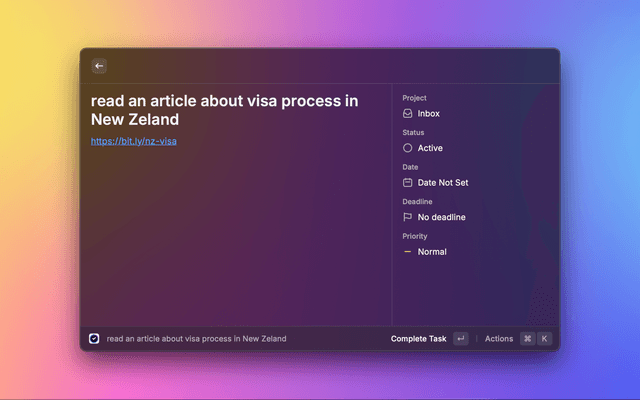Click the Inbox tray icon
This screenshot has width=640, height=400.
(408, 114)
